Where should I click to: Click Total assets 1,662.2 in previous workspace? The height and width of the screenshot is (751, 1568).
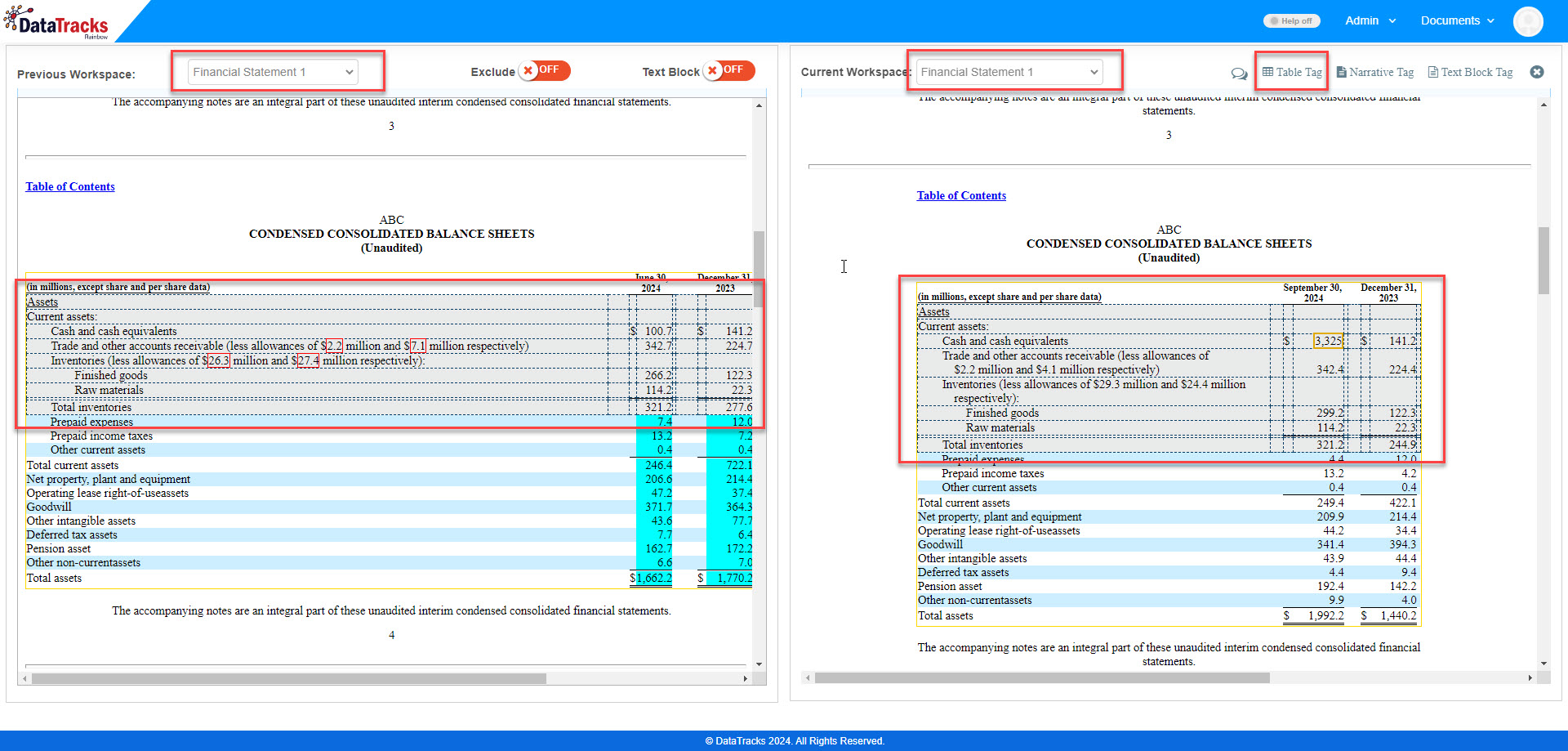click(653, 578)
